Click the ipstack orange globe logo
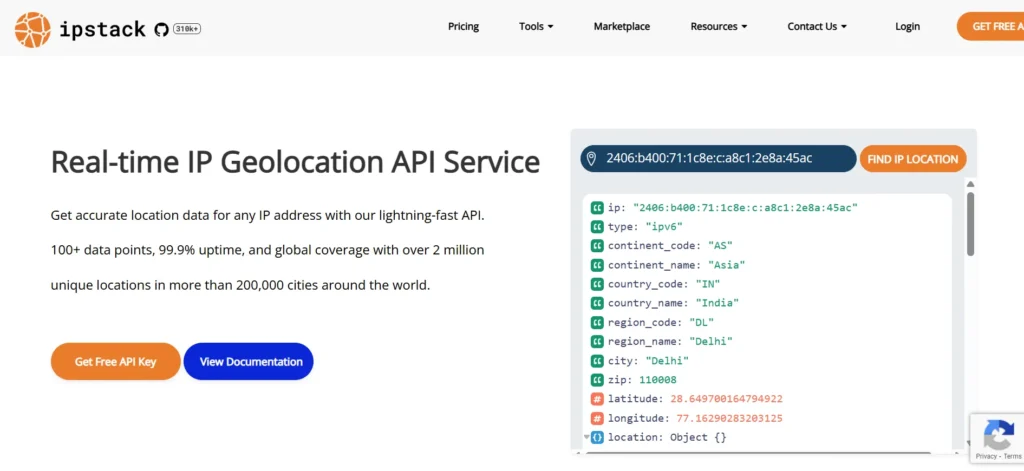Screen dimensions: 1024x471 click(33, 29)
